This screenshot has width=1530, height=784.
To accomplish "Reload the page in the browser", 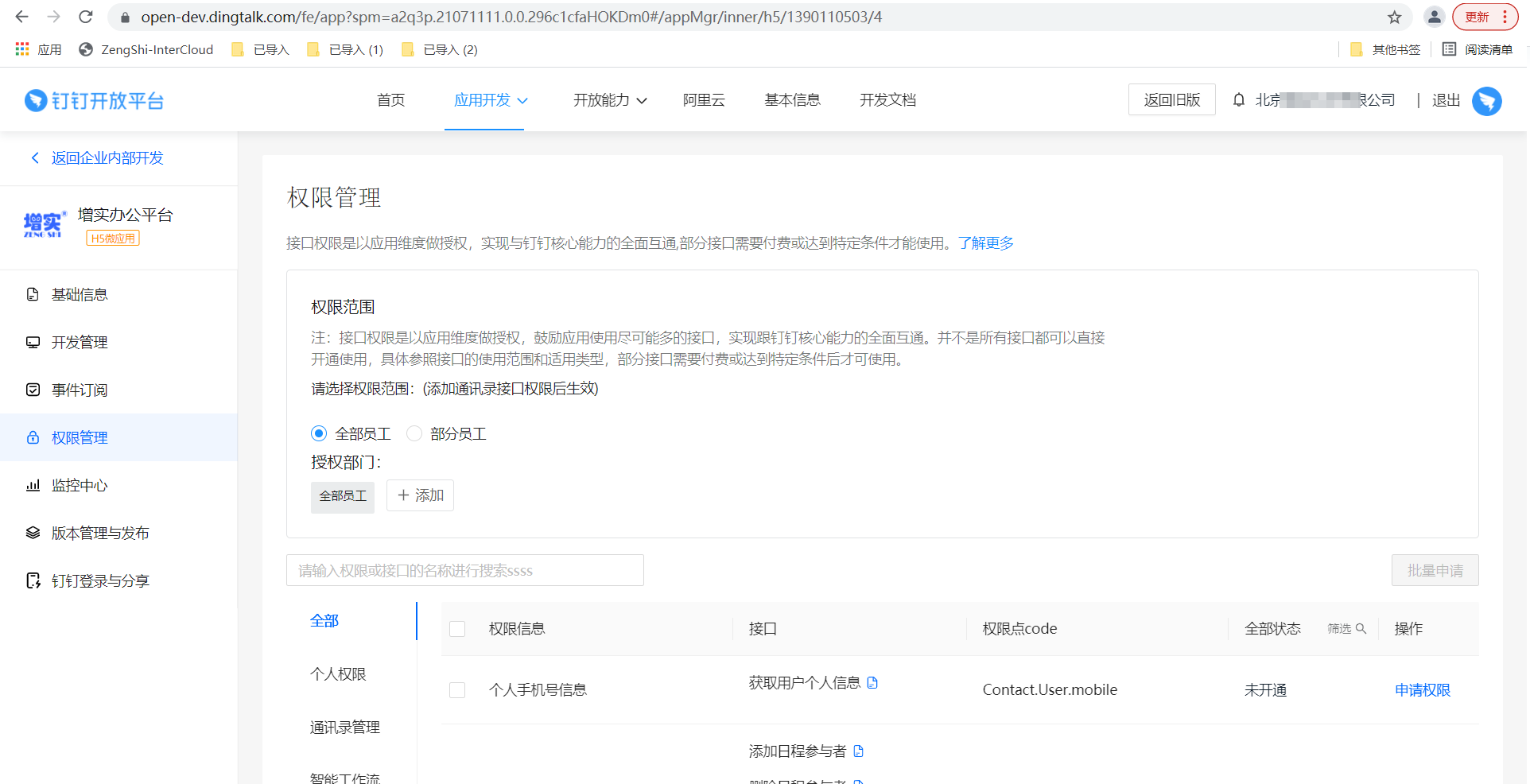I will coord(86,17).
